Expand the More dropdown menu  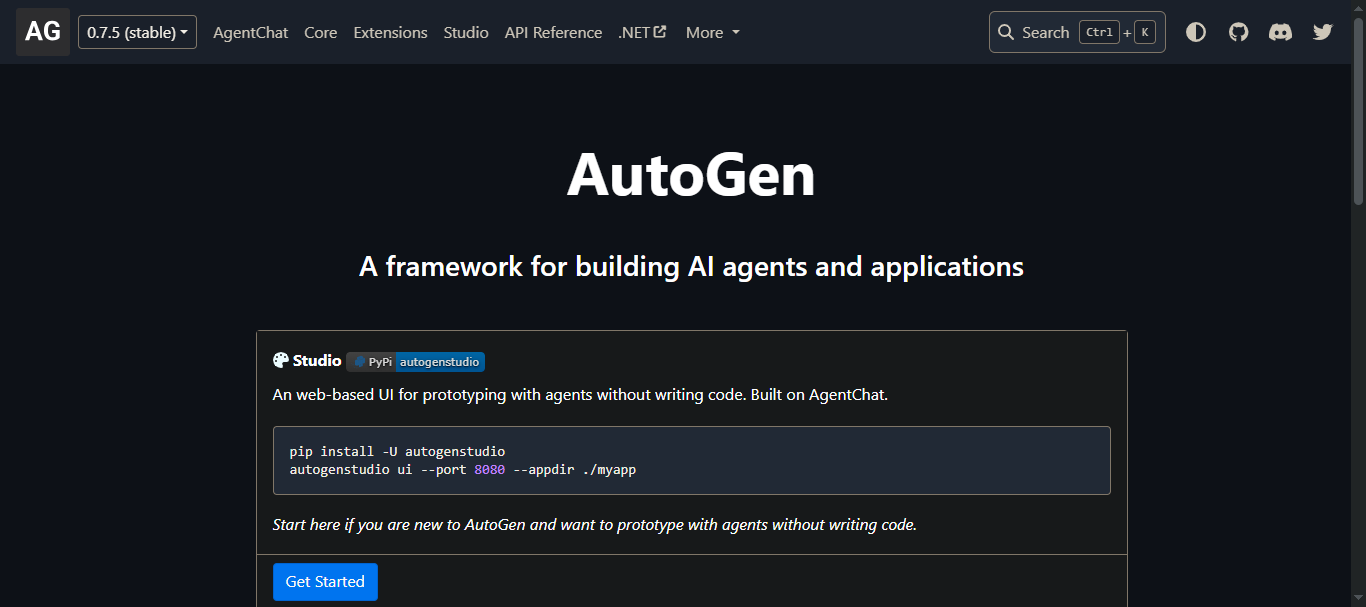pyautogui.click(x=713, y=32)
